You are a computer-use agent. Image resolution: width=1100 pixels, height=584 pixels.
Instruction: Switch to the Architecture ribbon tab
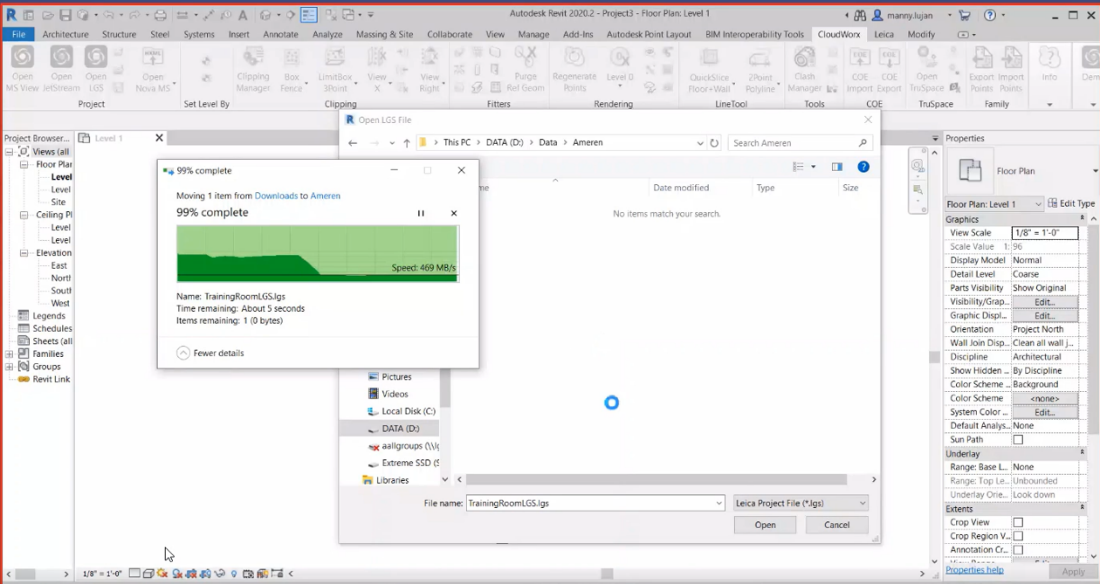pyautogui.click(x=65, y=34)
